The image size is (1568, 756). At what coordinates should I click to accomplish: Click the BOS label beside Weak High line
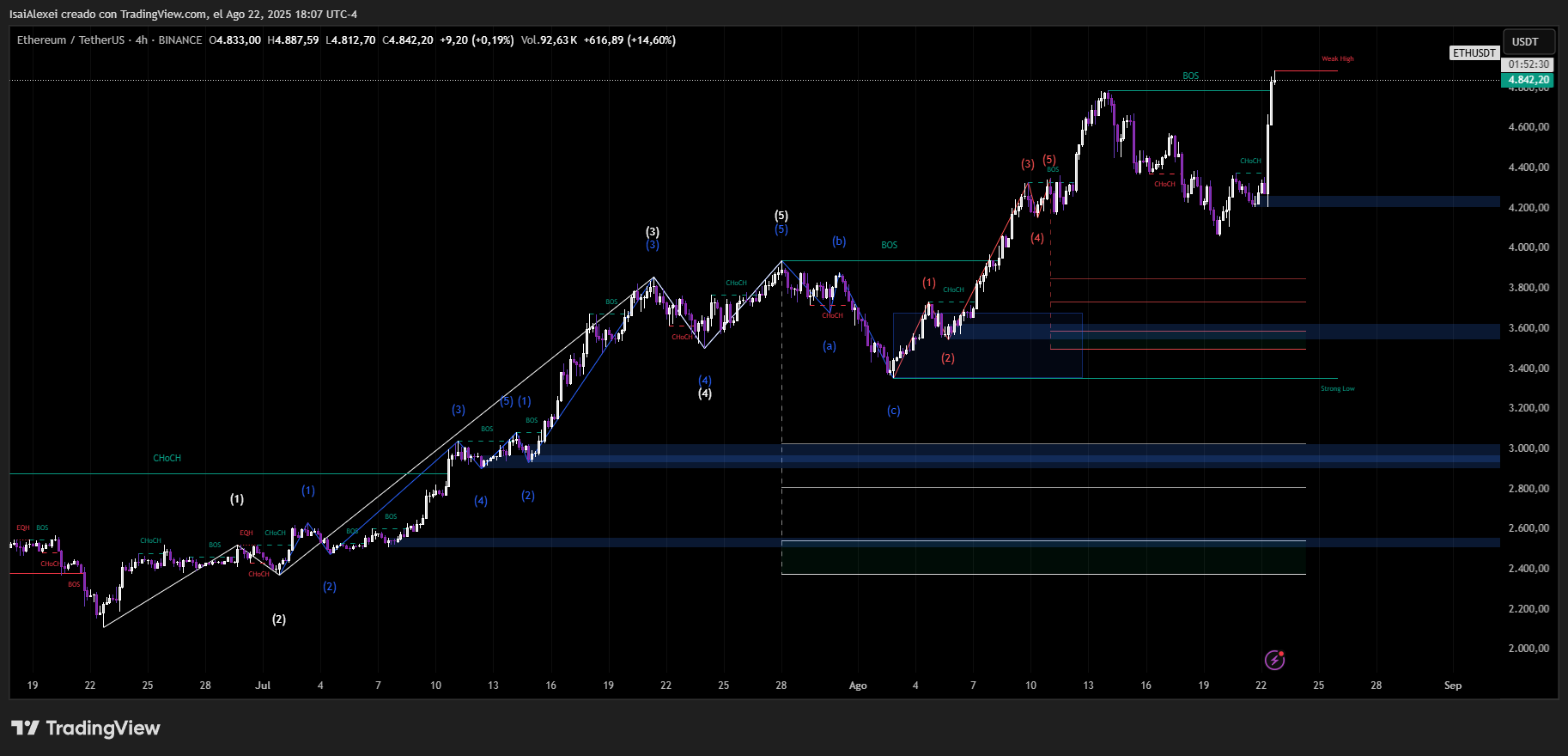[1190, 76]
